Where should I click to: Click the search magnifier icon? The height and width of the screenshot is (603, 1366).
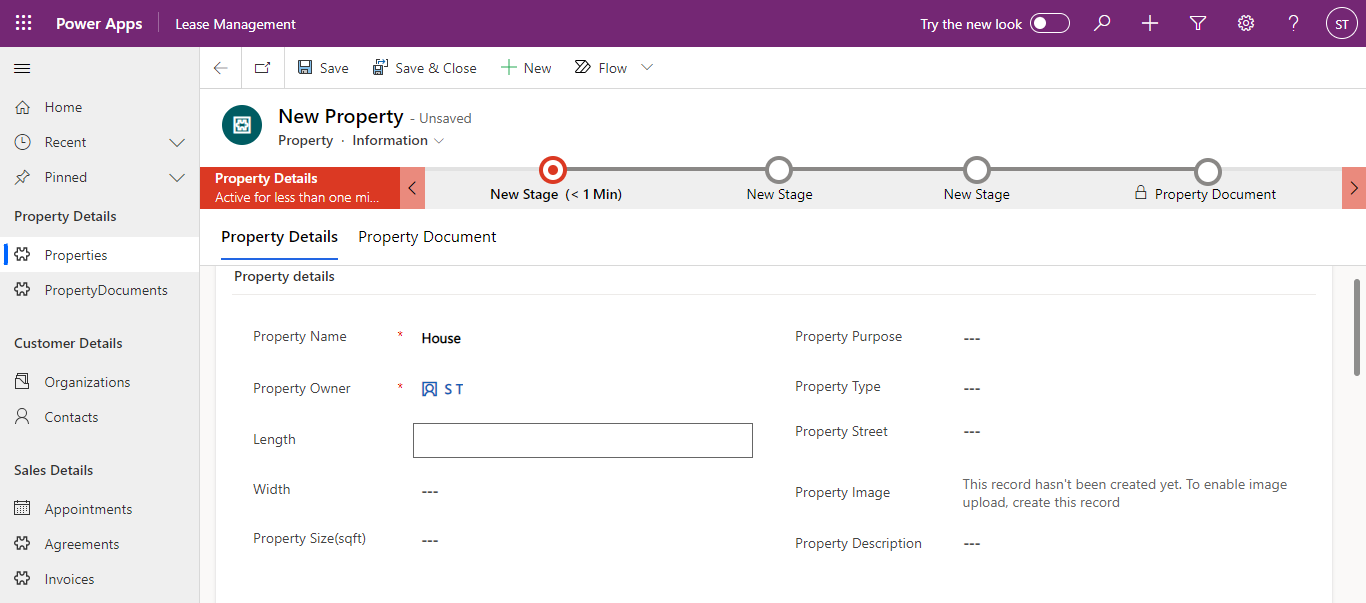point(1102,23)
